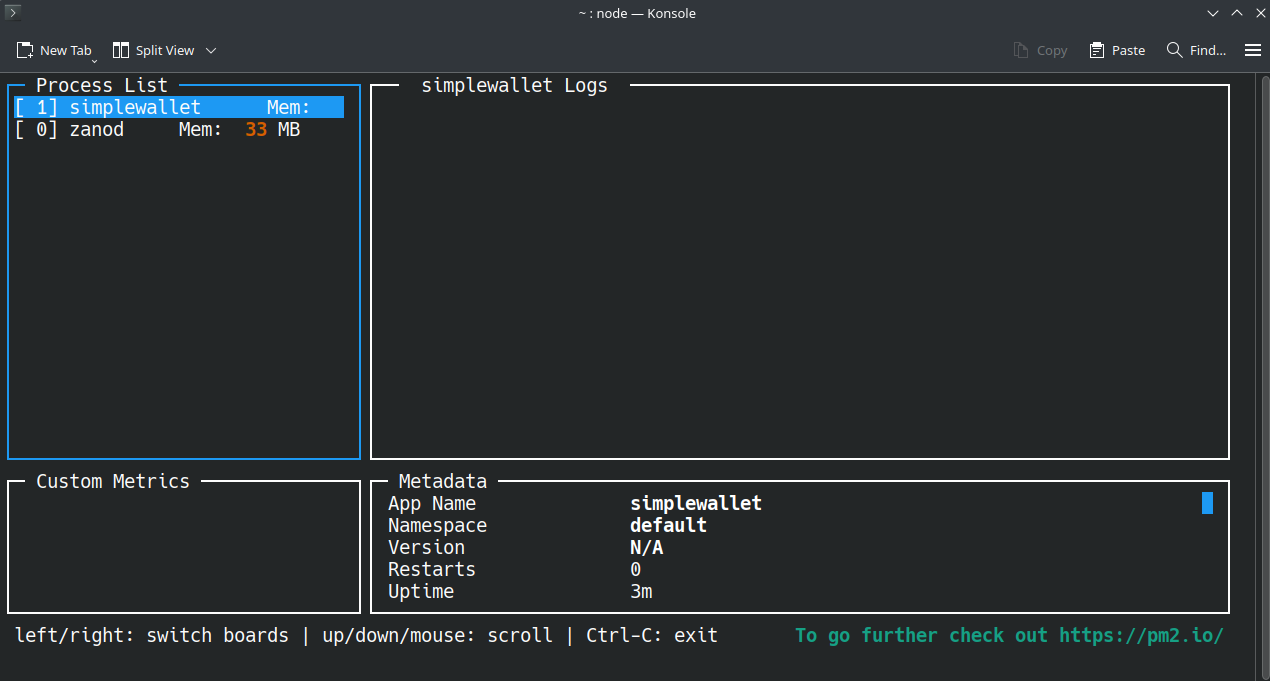Open Find with the magnifier icon
The width and height of the screenshot is (1270, 681).
point(1175,50)
